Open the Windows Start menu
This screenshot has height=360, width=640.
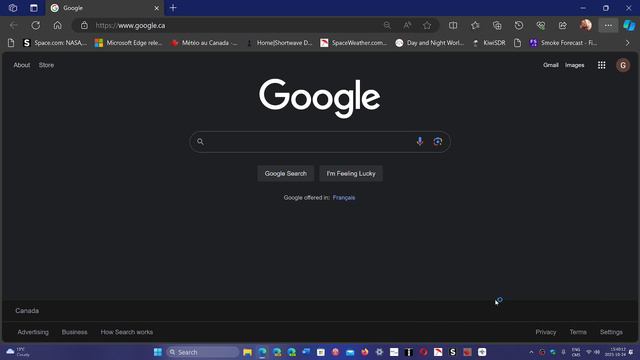tap(158, 352)
